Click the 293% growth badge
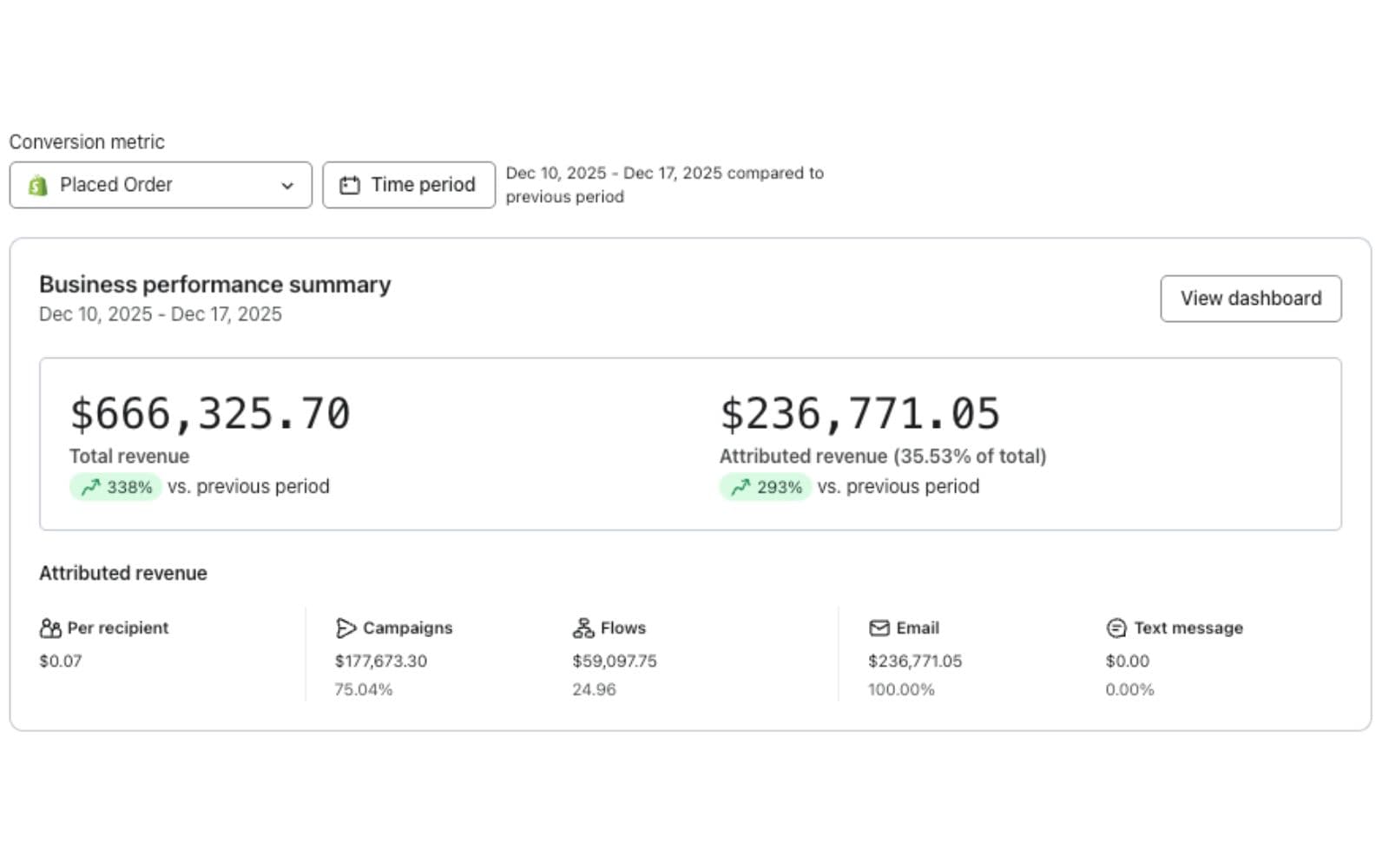The width and height of the screenshot is (1389, 868). pyautogui.click(x=765, y=487)
